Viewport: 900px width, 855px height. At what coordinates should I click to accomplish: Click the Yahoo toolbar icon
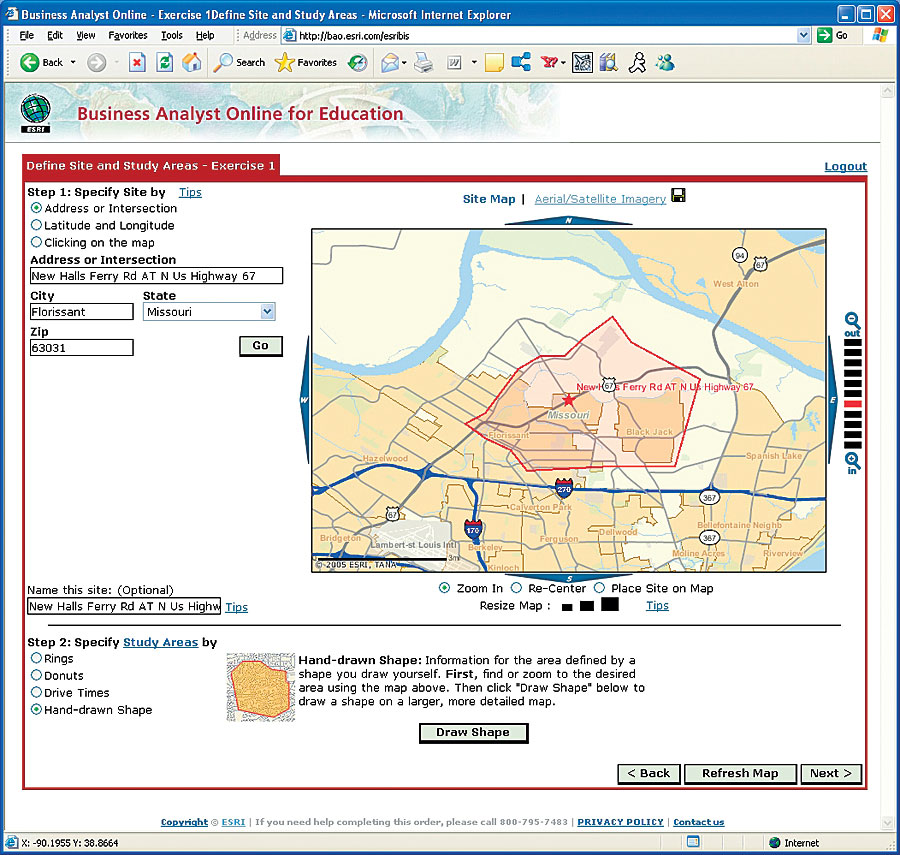tap(549, 62)
